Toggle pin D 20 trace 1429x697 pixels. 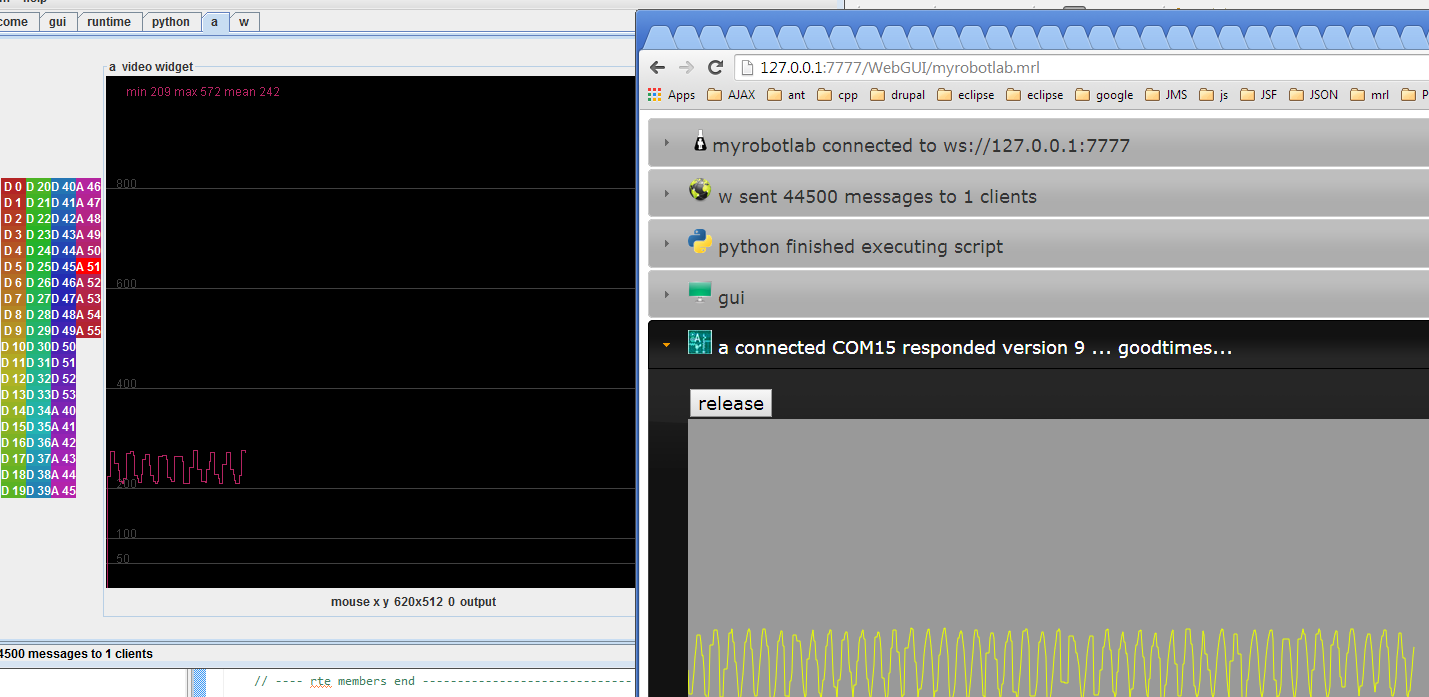pyautogui.click(x=38, y=186)
